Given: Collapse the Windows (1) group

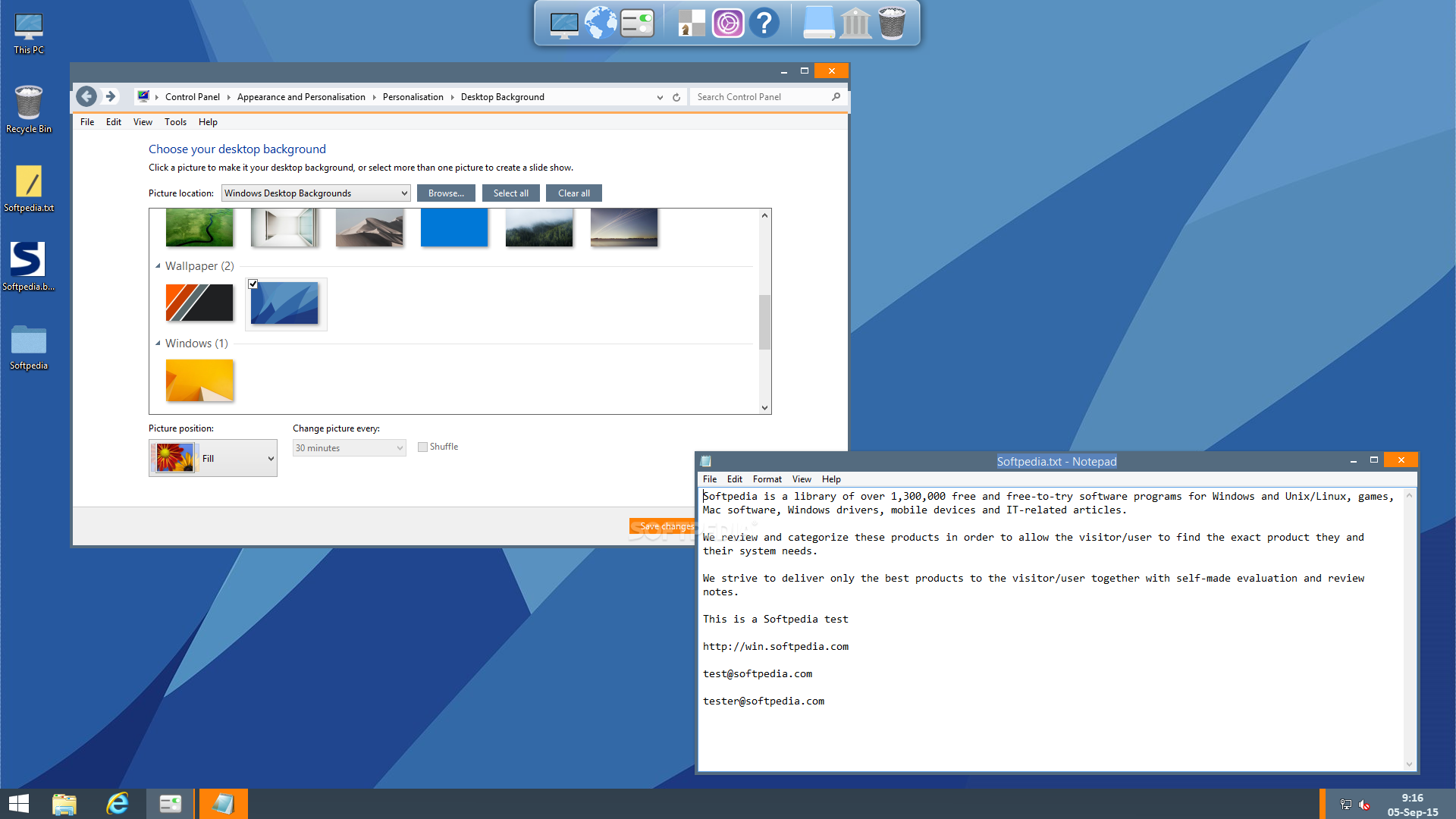Looking at the screenshot, I should [x=158, y=344].
